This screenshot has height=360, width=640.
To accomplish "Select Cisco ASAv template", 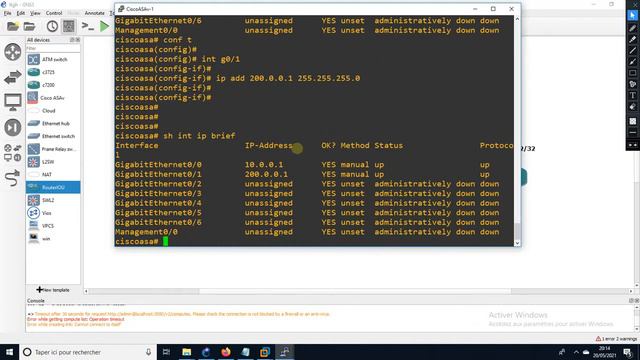I will (x=53, y=98).
